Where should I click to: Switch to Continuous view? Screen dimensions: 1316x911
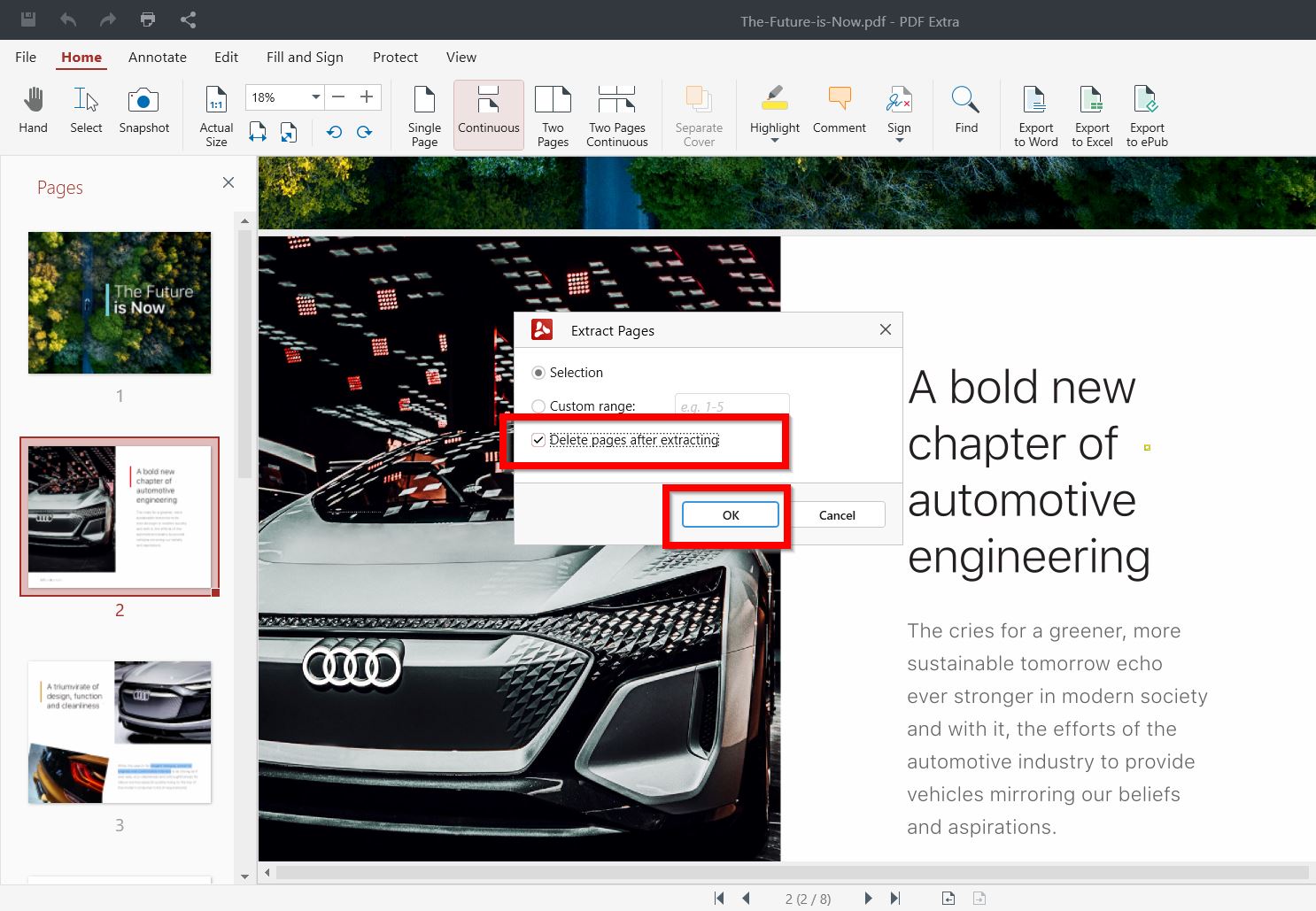click(x=489, y=114)
